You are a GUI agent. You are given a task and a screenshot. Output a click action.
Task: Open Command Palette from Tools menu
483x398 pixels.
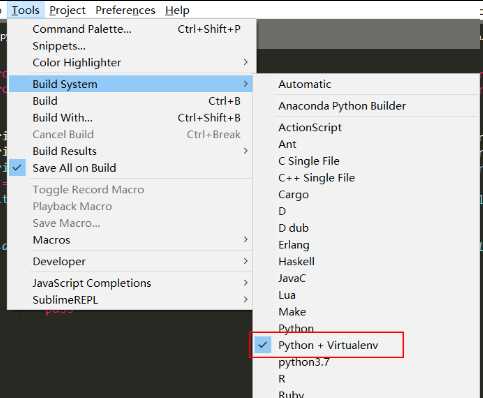[130, 29]
